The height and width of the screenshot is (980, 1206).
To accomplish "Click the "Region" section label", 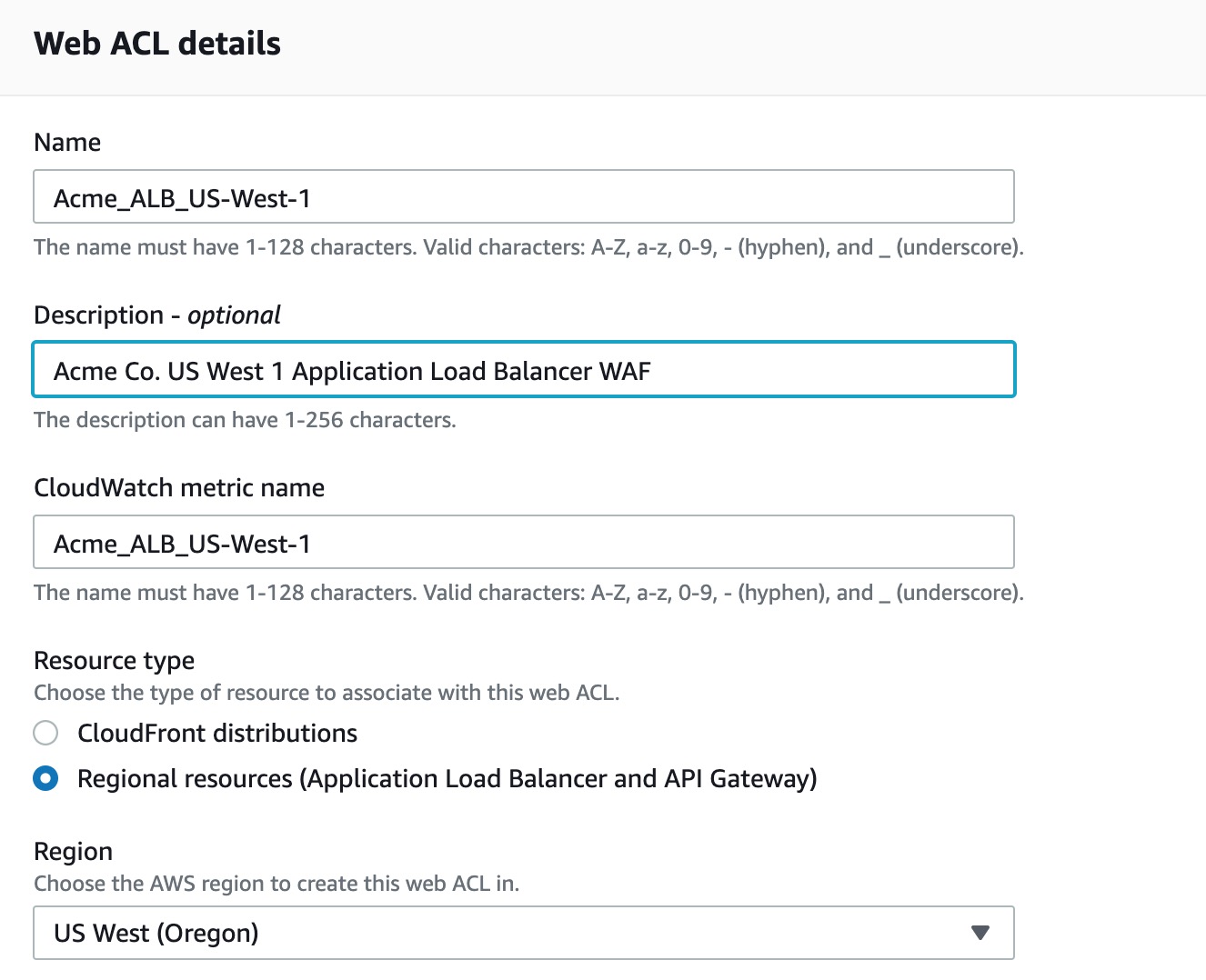I will pos(74,852).
